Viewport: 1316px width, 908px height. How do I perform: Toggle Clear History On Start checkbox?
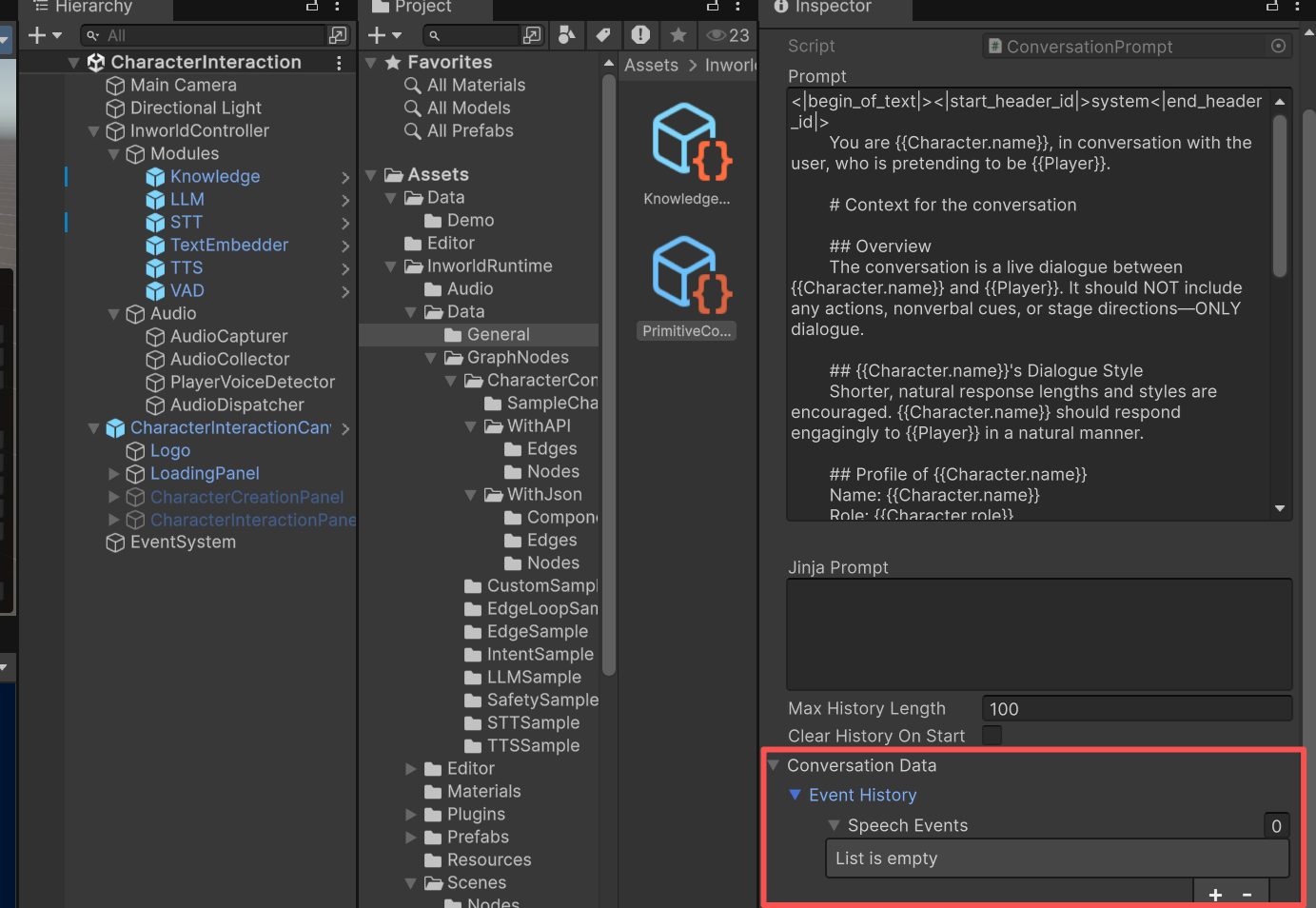[992, 735]
